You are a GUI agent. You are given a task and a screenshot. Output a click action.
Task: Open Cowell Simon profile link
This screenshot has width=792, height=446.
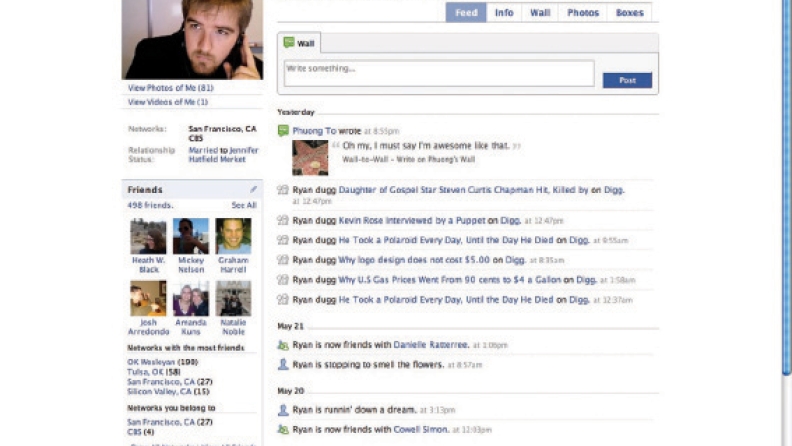pyautogui.click(x=421, y=430)
